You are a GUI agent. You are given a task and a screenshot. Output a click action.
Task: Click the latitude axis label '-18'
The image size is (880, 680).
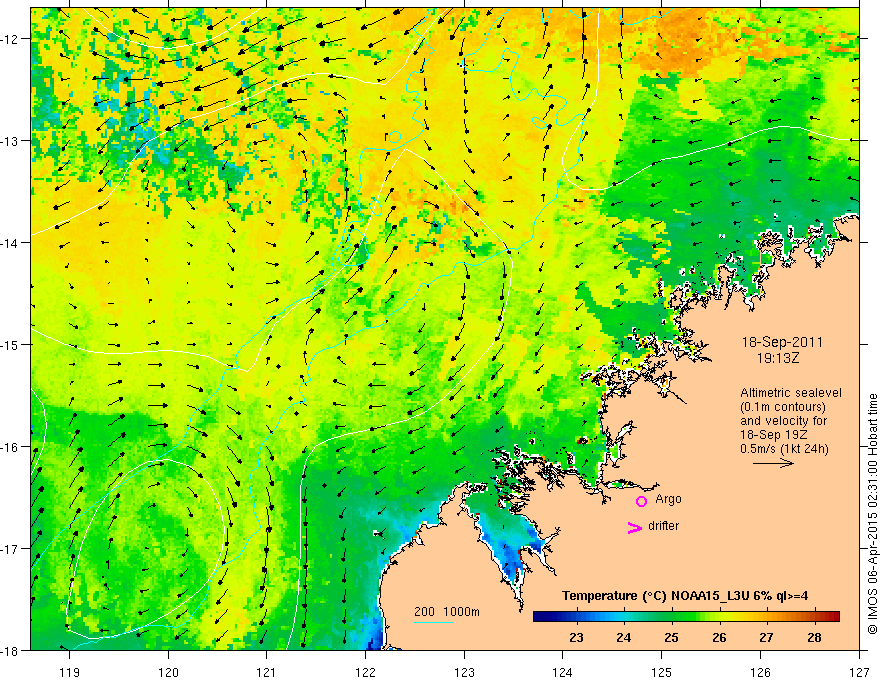point(10,650)
